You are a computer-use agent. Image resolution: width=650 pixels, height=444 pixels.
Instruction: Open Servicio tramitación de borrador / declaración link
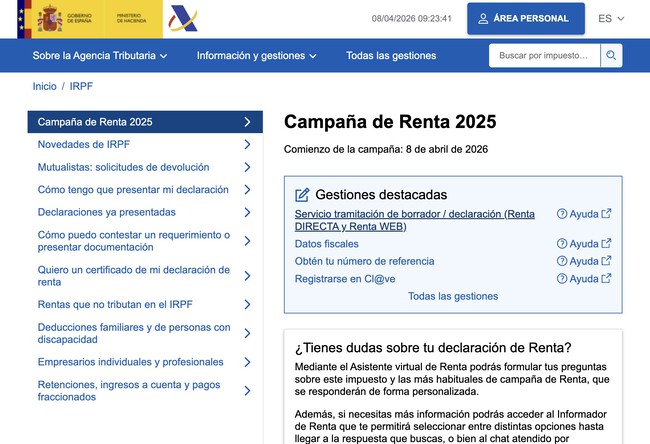415,220
